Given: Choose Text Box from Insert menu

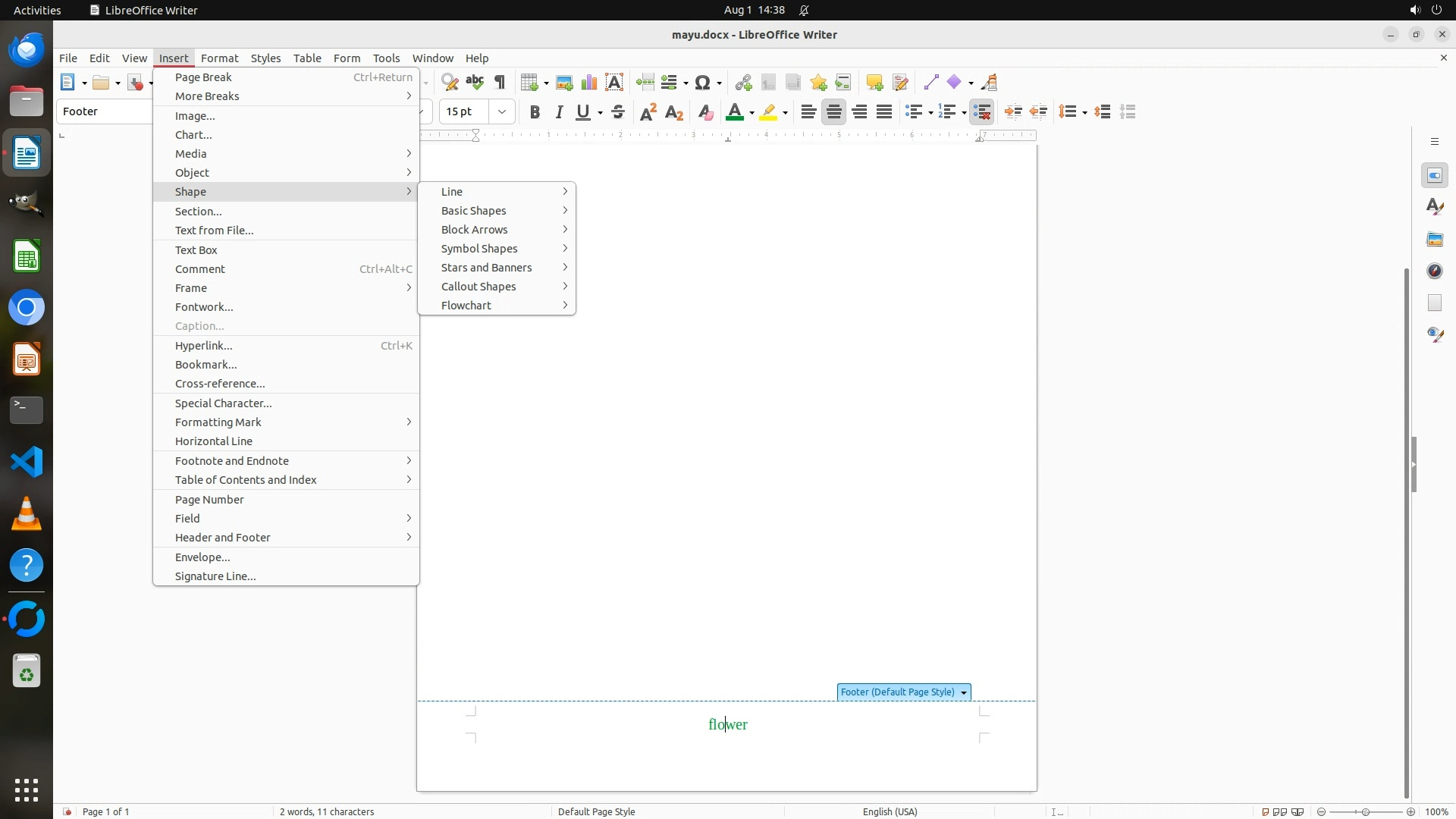Looking at the screenshot, I should pos(196,250).
